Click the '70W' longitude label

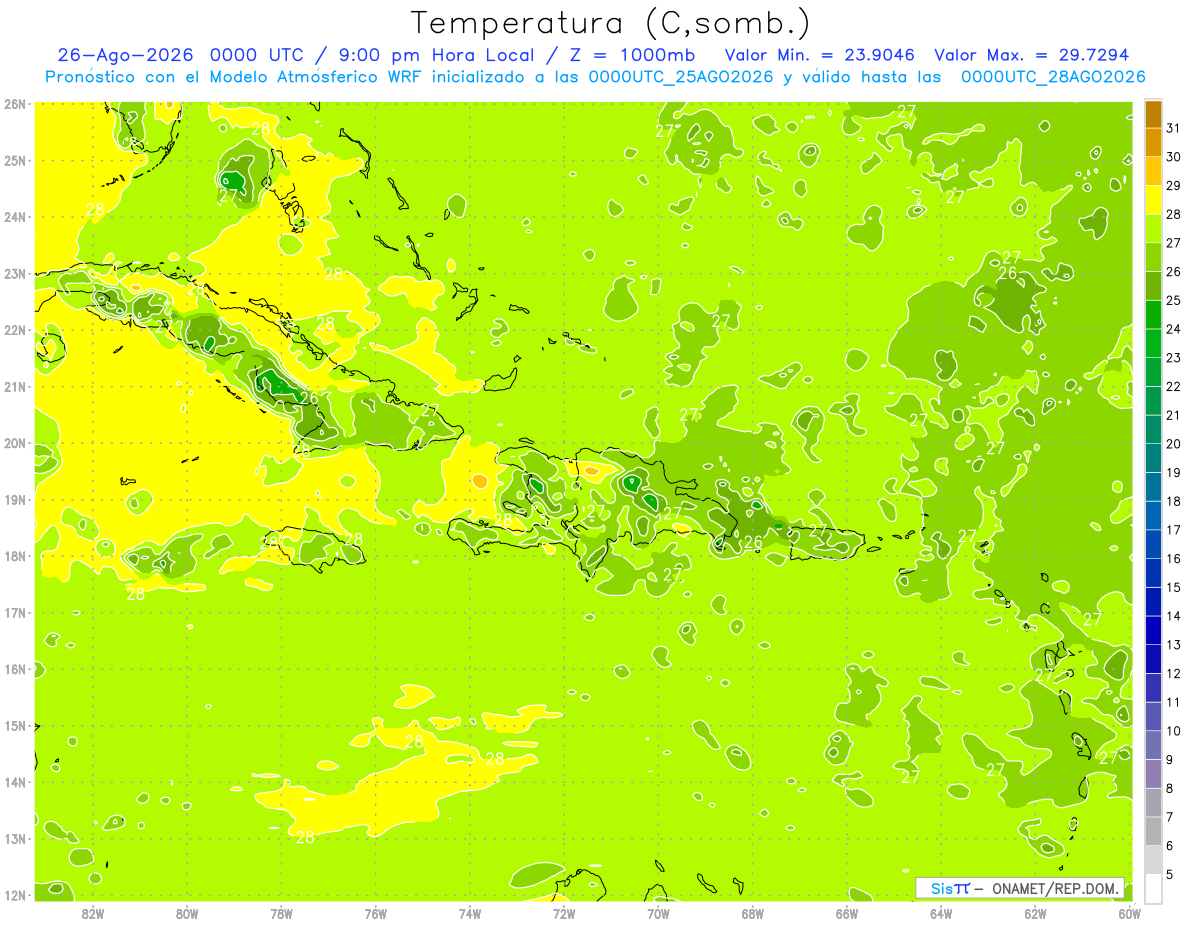pos(658,913)
